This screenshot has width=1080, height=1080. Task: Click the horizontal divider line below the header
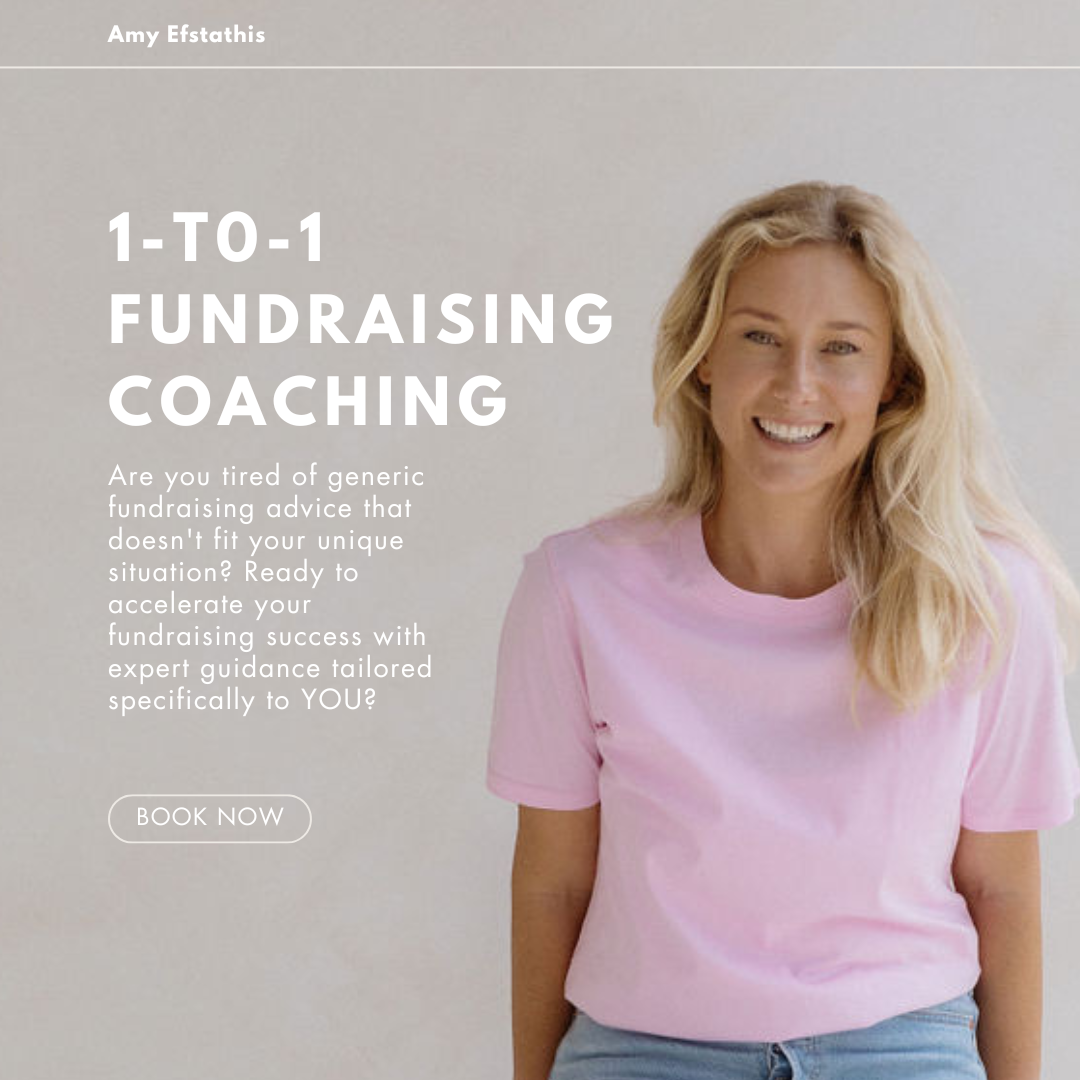click(x=540, y=67)
